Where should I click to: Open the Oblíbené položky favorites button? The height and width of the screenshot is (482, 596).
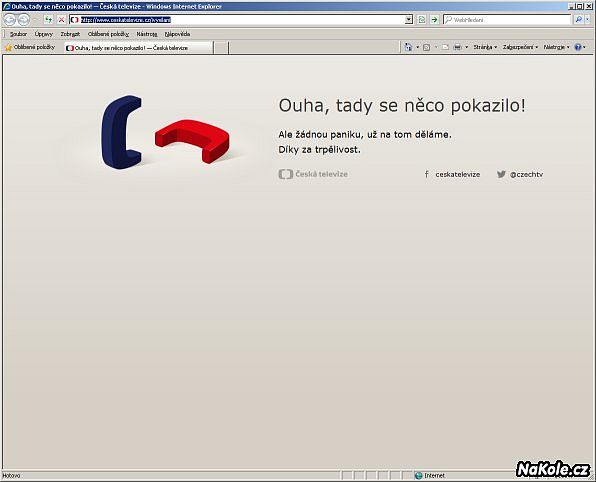pyautogui.click(x=30, y=48)
